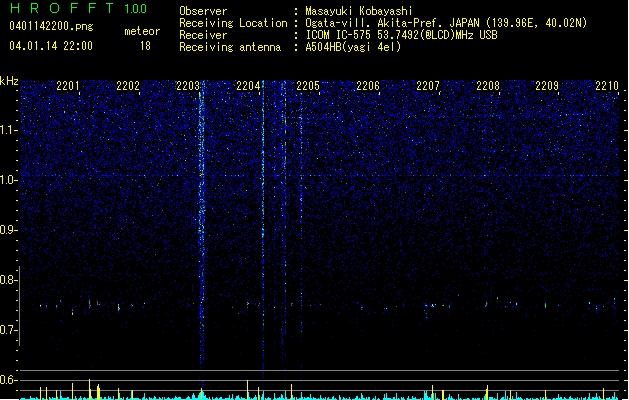The width and height of the screenshot is (629, 400).
Task: Click time marker 2207
Action: pos(428,85)
